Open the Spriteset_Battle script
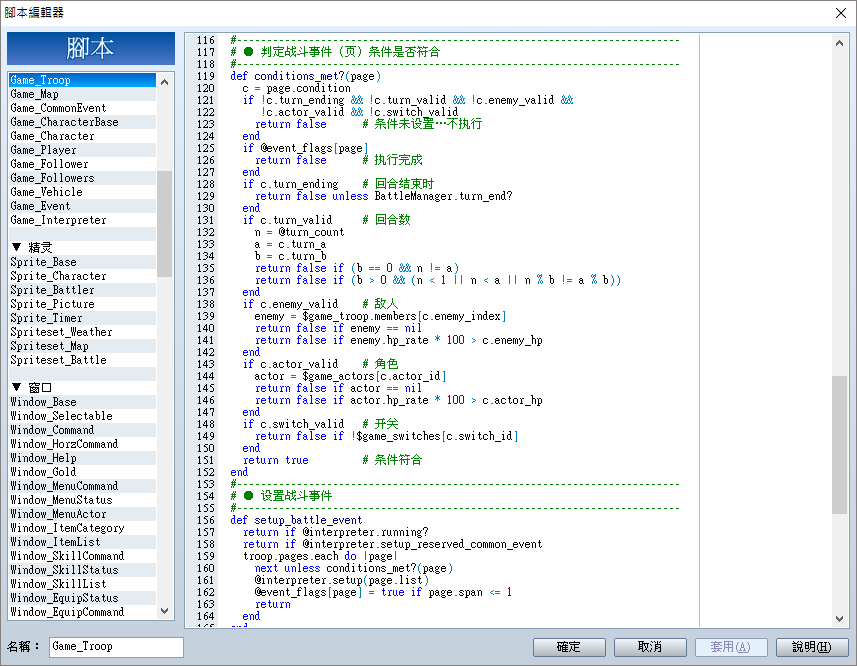Image resolution: width=857 pixels, height=666 pixels. tap(82, 361)
